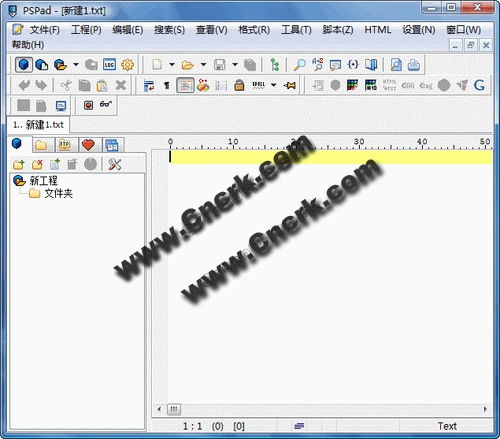Open the 窗口(W) menu

[x=464, y=30]
